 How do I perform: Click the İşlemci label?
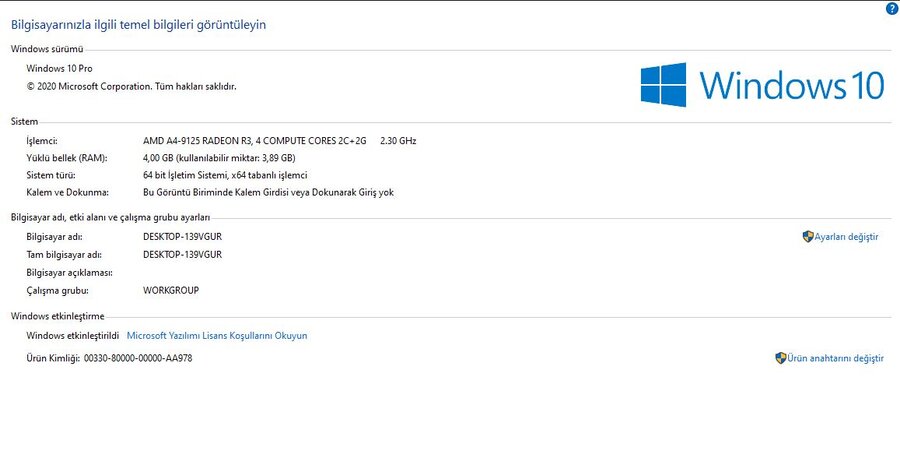(x=42, y=141)
